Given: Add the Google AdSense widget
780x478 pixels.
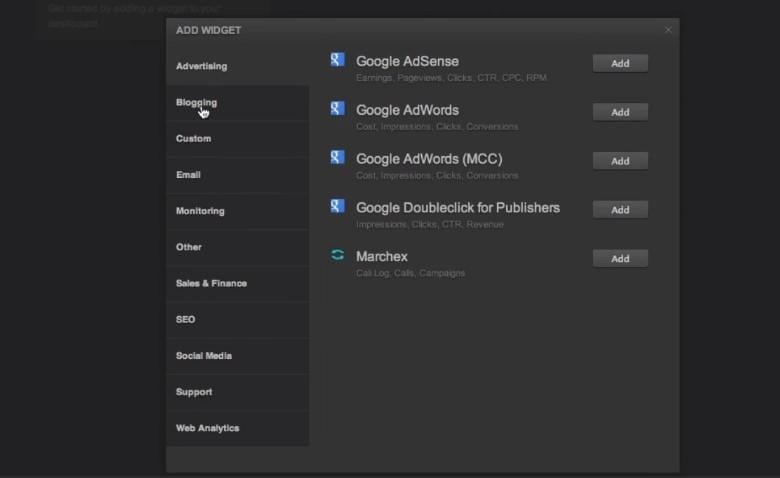Looking at the screenshot, I should pos(620,64).
